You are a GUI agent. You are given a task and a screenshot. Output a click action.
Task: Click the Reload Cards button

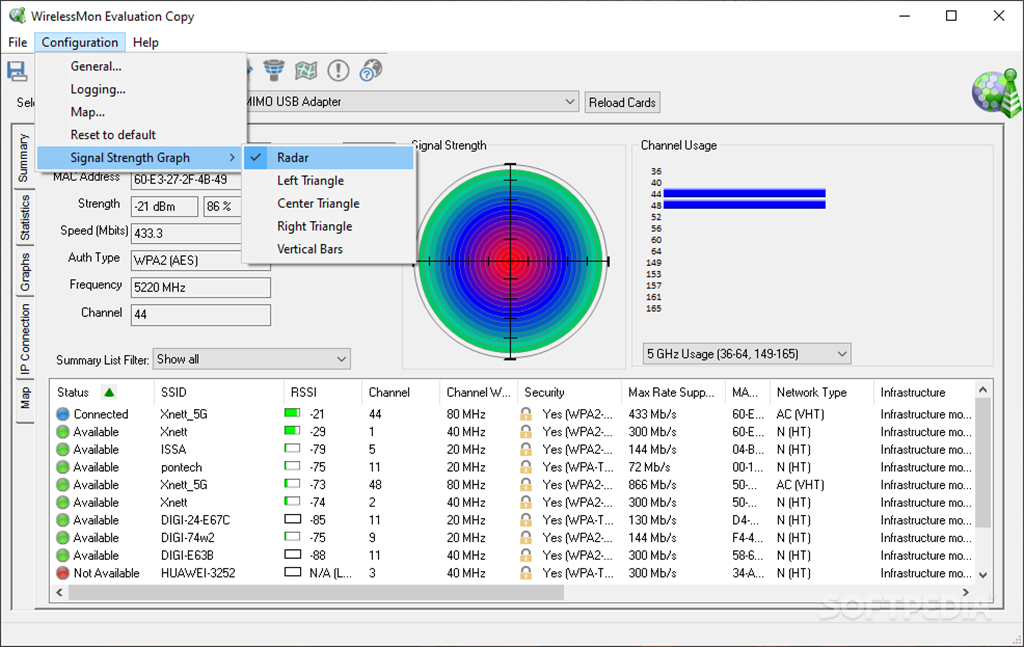click(622, 103)
